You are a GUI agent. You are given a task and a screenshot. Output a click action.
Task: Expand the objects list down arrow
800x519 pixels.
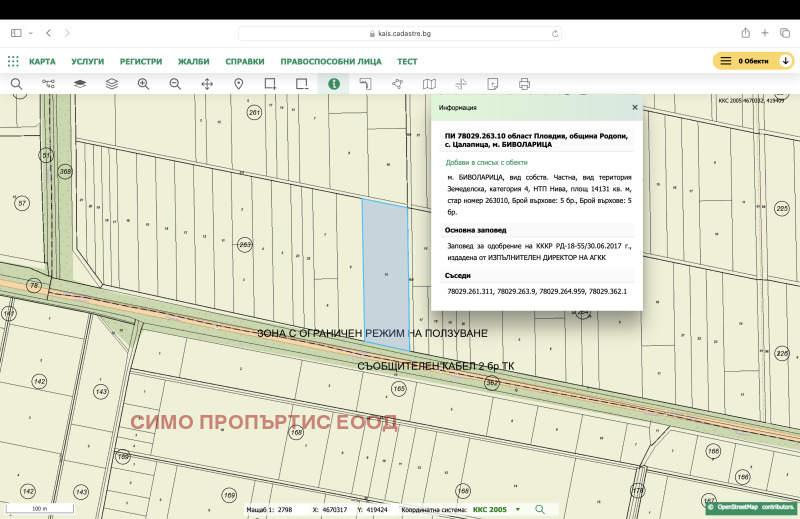click(786, 61)
